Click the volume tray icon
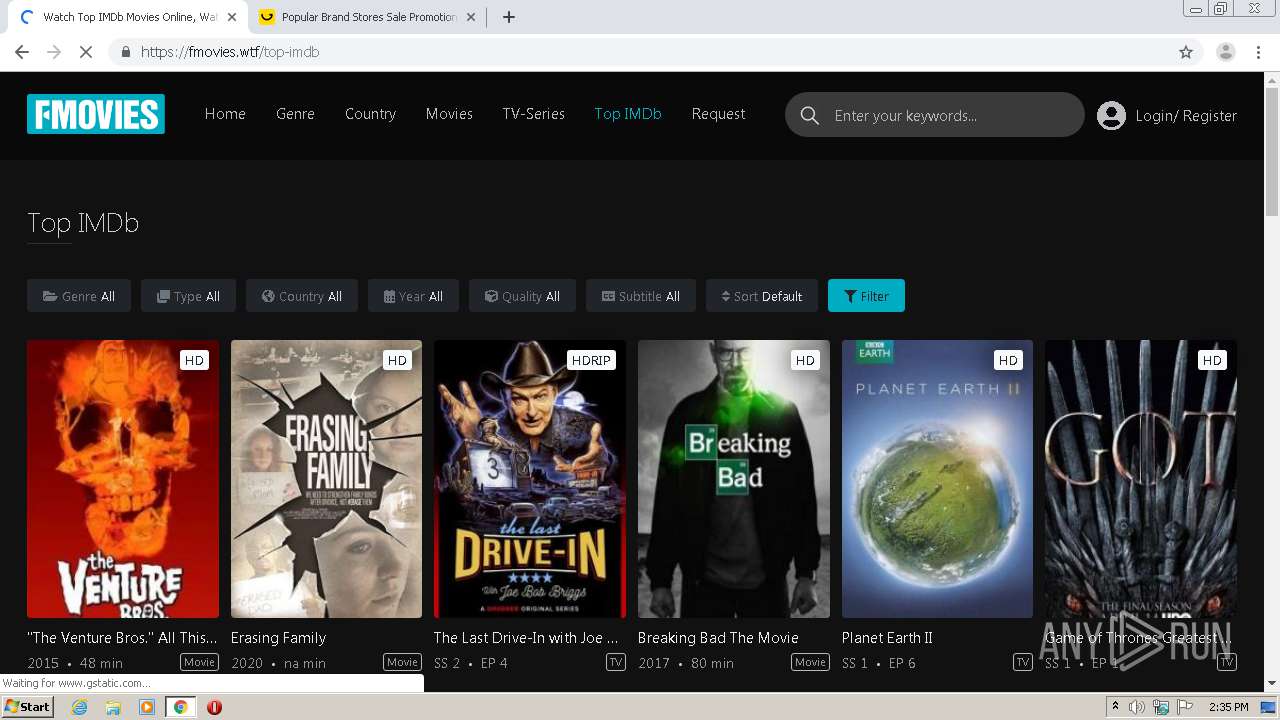 point(1137,707)
